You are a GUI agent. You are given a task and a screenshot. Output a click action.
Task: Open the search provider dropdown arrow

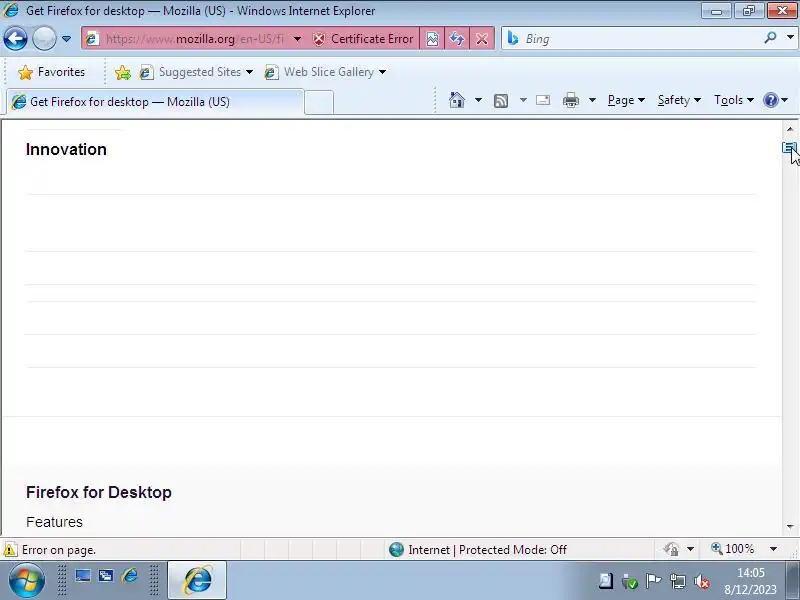[x=790, y=38]
